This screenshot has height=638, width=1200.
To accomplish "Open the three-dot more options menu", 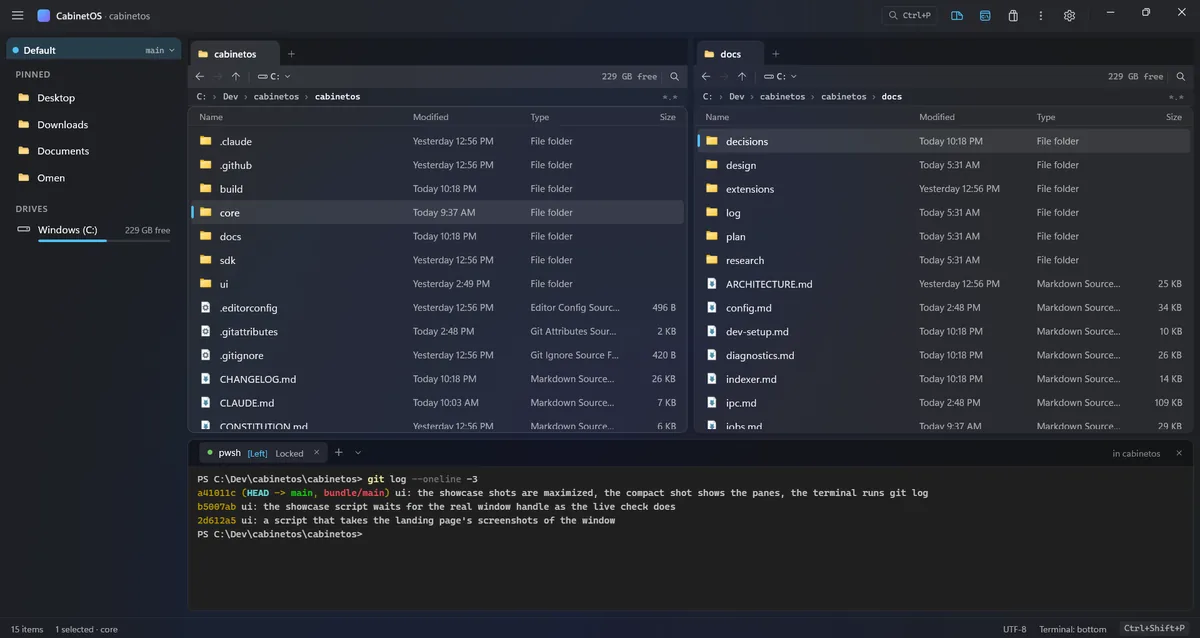I will [x=1041, y=15].
